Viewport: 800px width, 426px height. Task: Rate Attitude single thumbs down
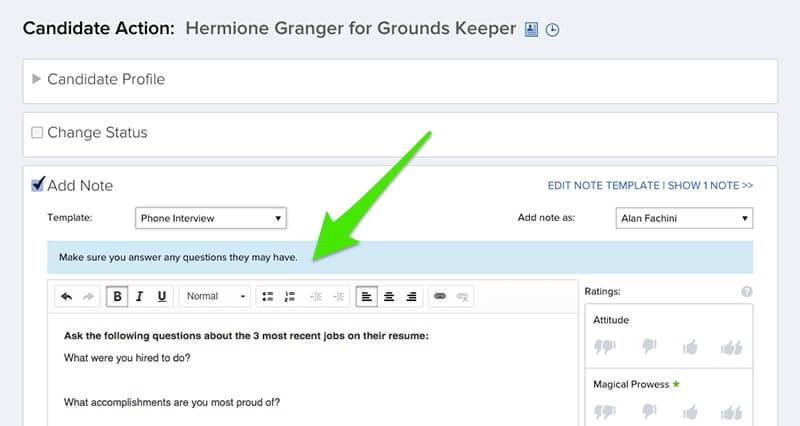tap(649, 346)
